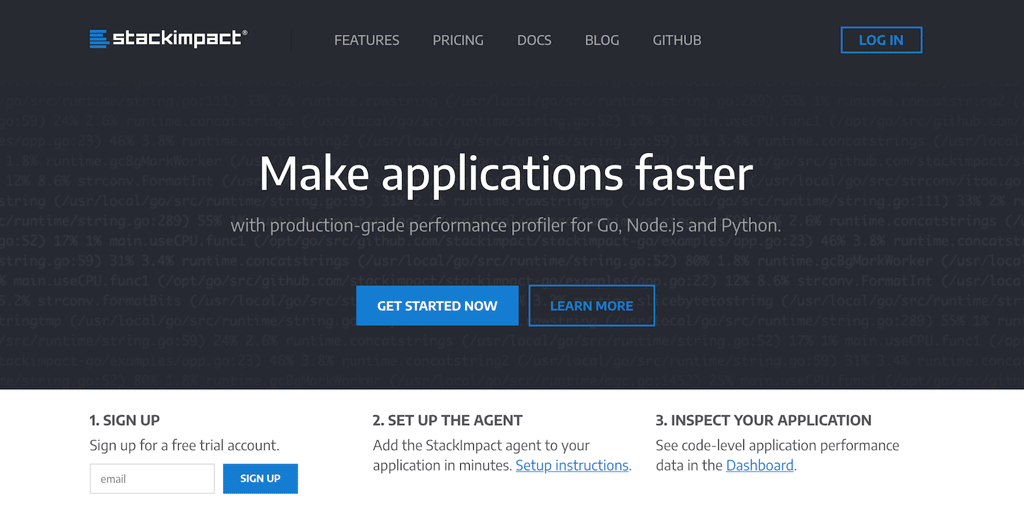The height and width of the screenshot is (512, 1024).
Task: Click the stackimpact wordmark text
Action: pyautogui.click(x=178, y=39)
